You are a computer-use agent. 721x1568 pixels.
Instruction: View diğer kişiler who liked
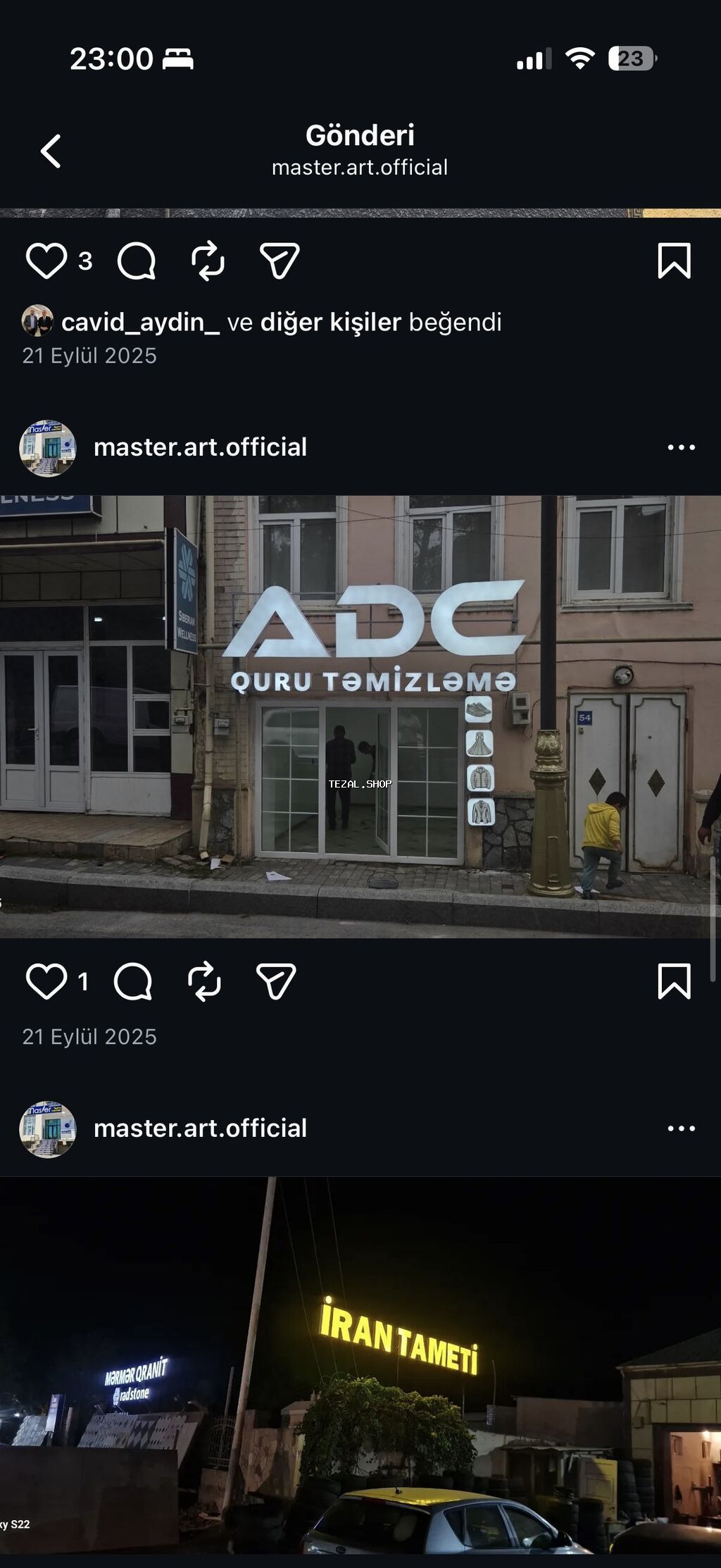coord(331,322)
